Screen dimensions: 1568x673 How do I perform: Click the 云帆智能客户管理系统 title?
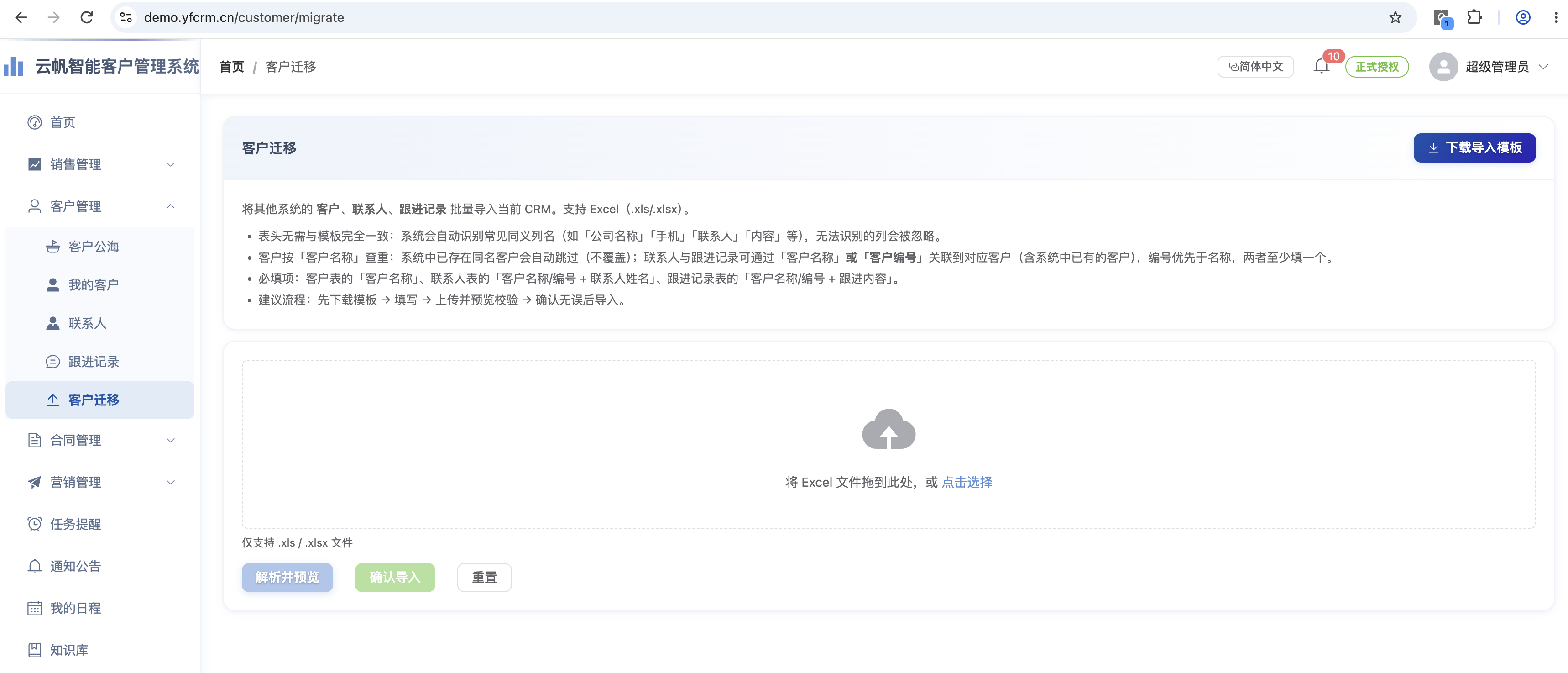click(x=117, y=66)
